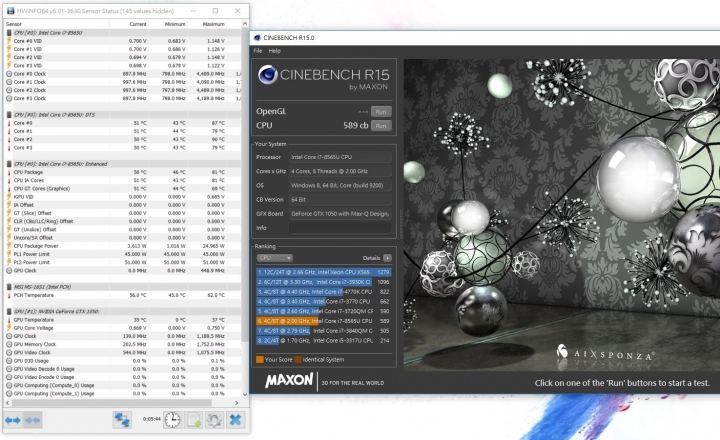The width and height of the screenshot is (720, 440).
Task: Click the HWiNFO64 title bar app icon
Action: point(10,11)
